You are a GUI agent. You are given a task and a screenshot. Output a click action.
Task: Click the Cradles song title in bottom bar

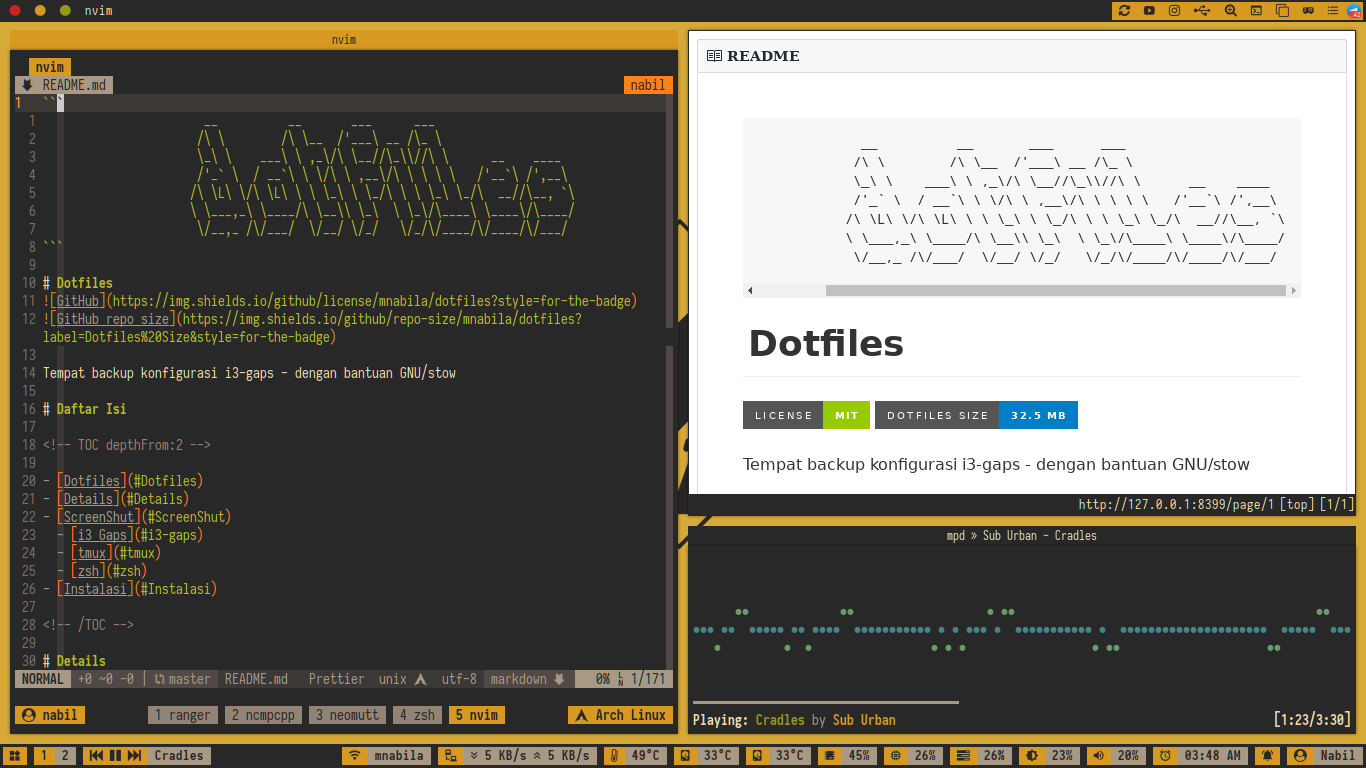pos(179,756)
